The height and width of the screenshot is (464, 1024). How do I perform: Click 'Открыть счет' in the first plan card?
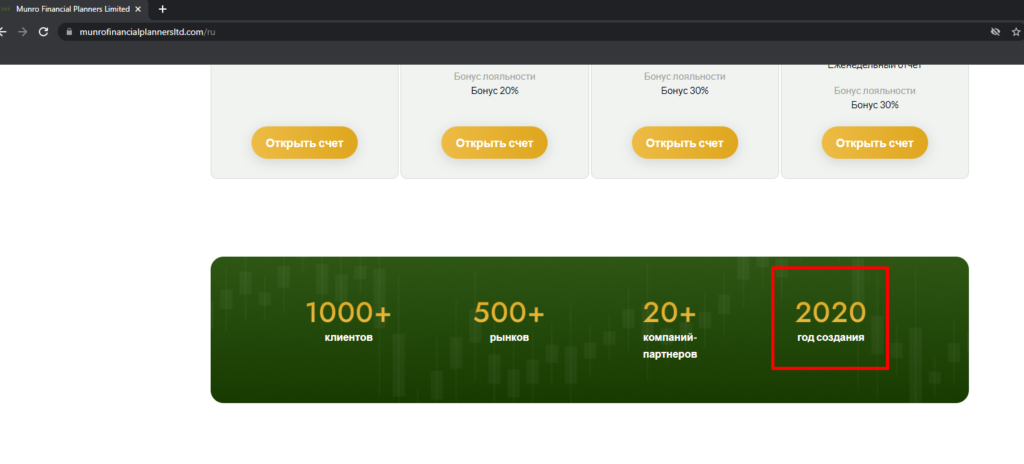click(304, 143)
